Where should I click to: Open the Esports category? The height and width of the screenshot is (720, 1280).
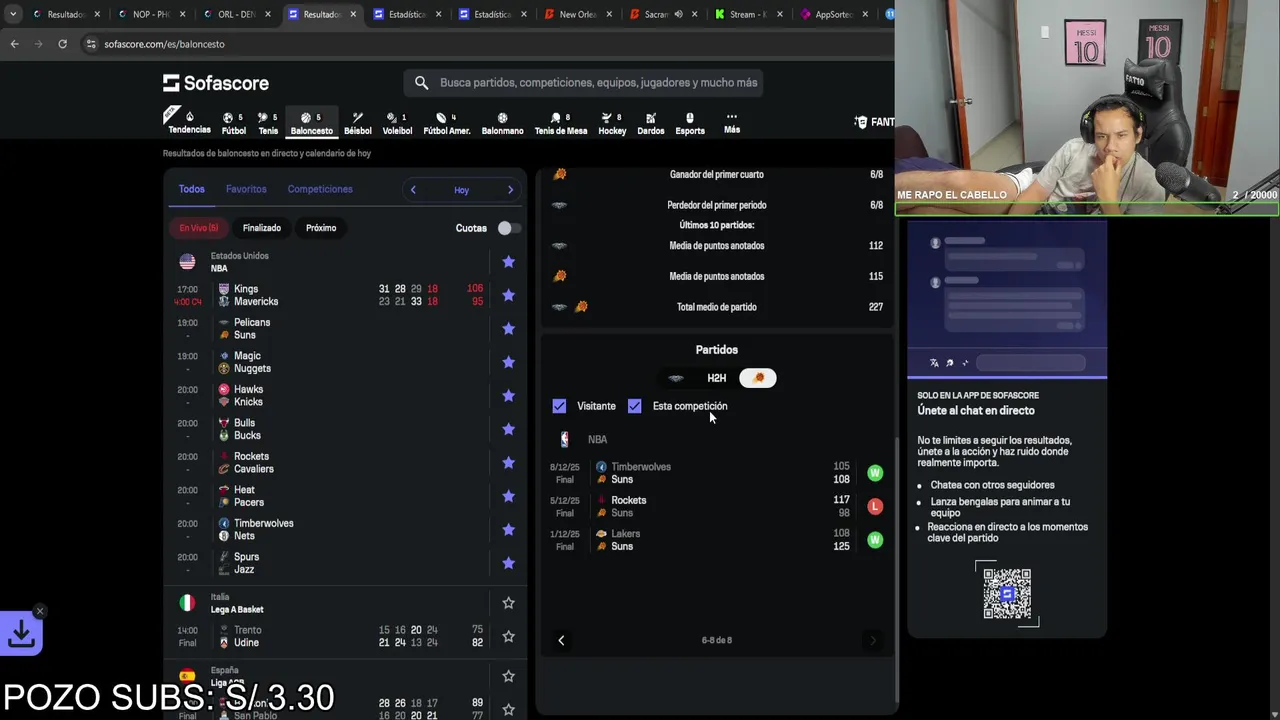690,123
